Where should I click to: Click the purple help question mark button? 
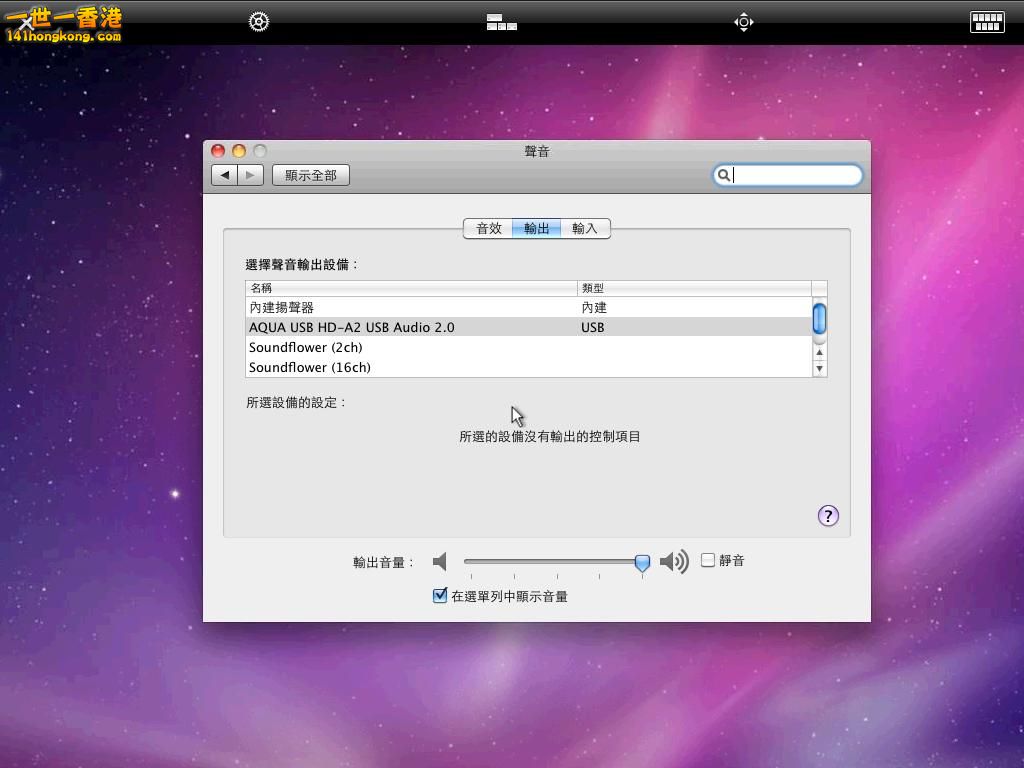(x=828, y=516)
